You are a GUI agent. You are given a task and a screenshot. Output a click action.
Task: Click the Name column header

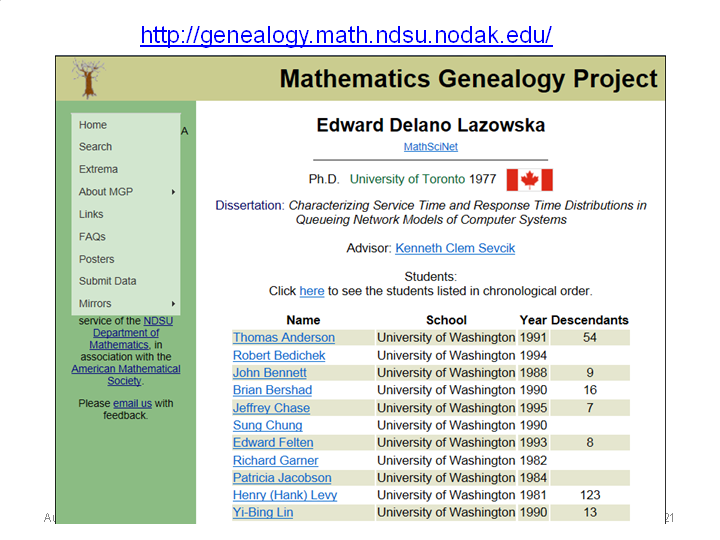[303, 320]
